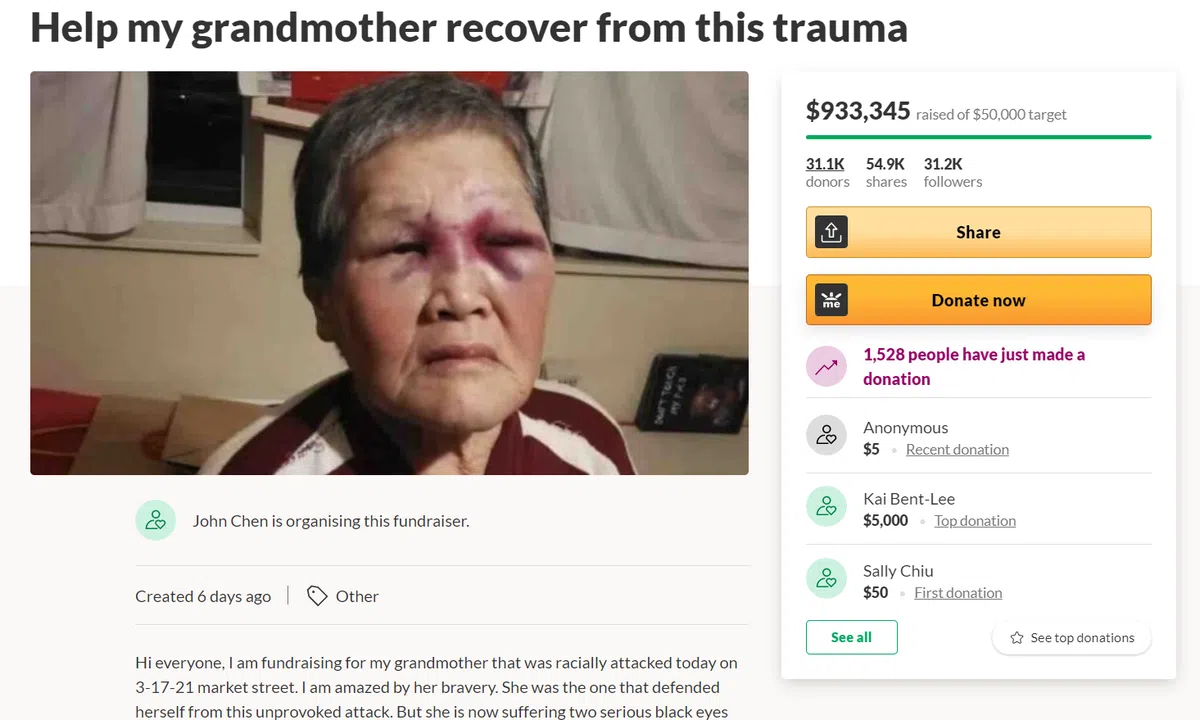The image size is (1200, 720).
Task: Open the fundraiser main photo
Action: click(x=389, y=273)
